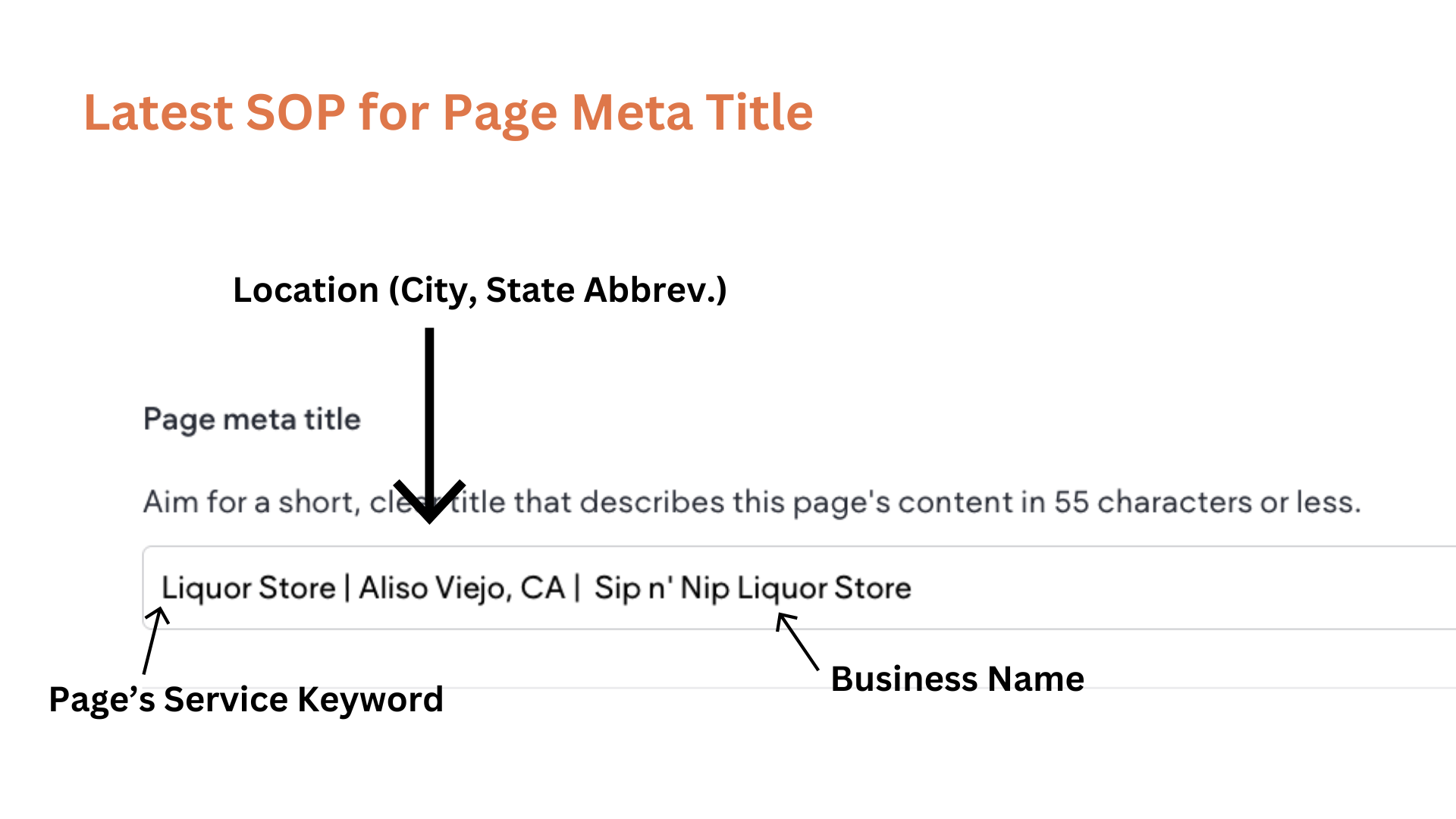Click the small arrow pointing to Liquor Store
The image size is (1456, 819).
pos(155,640)
